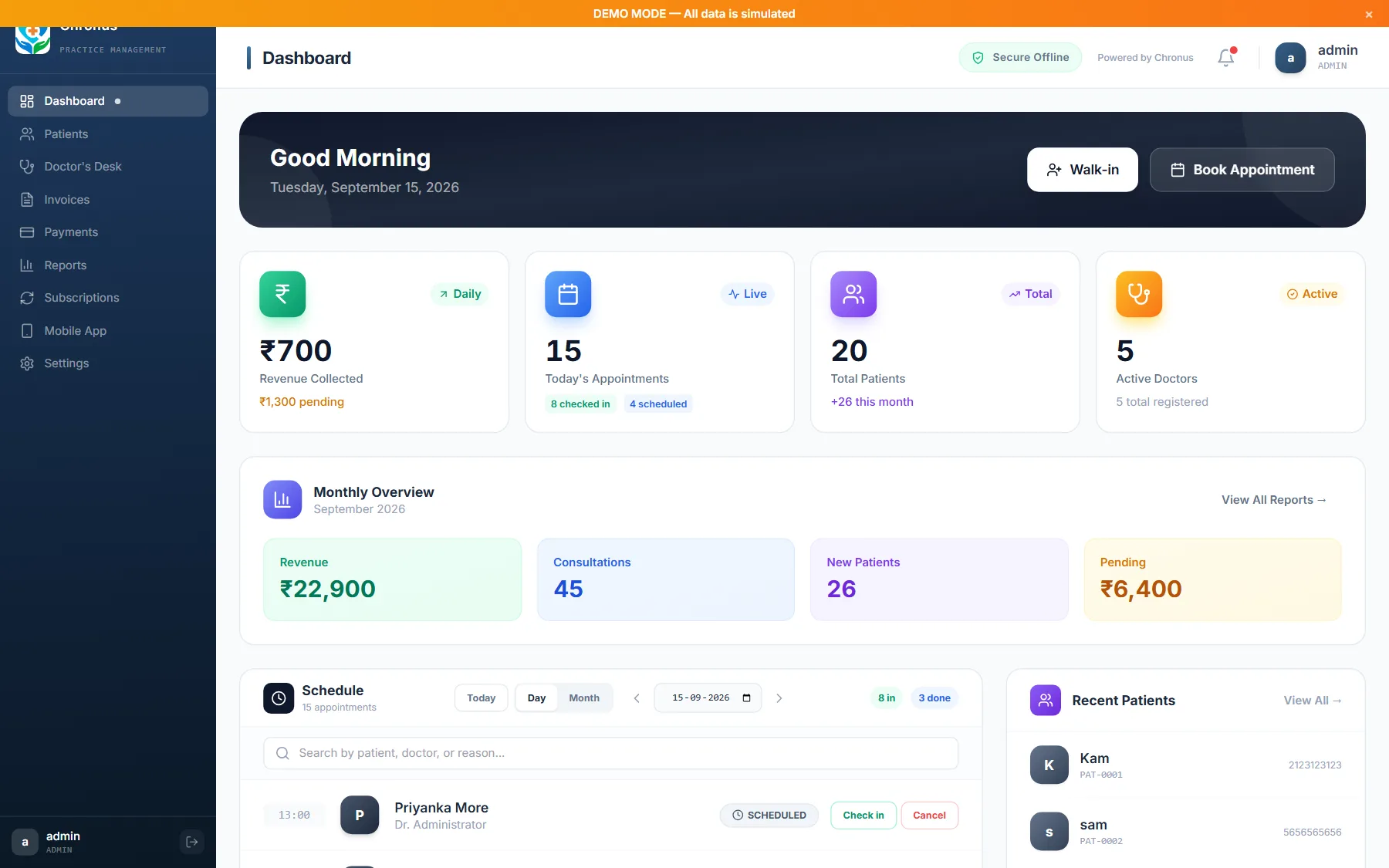Image resolution: width=1389 pixels, height=868 pixels.
Task: Open sam's recent patient row
Action: click(1186, 832)
